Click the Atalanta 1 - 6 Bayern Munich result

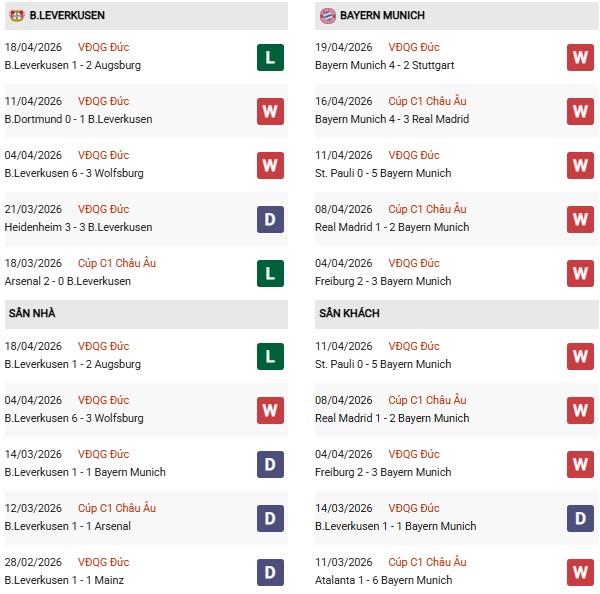pos(383,580)
